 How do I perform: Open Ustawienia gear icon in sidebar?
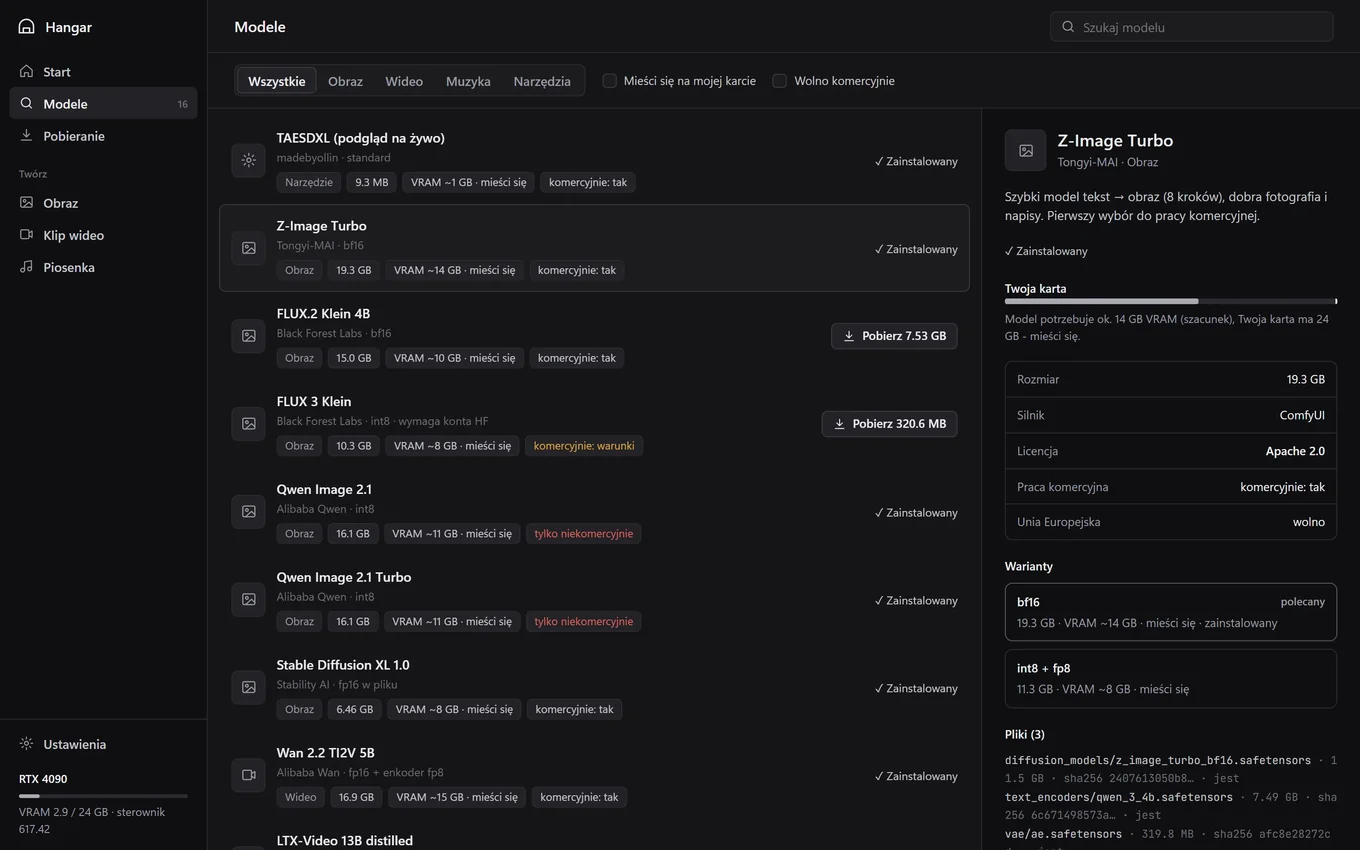(x=26, y=744)
